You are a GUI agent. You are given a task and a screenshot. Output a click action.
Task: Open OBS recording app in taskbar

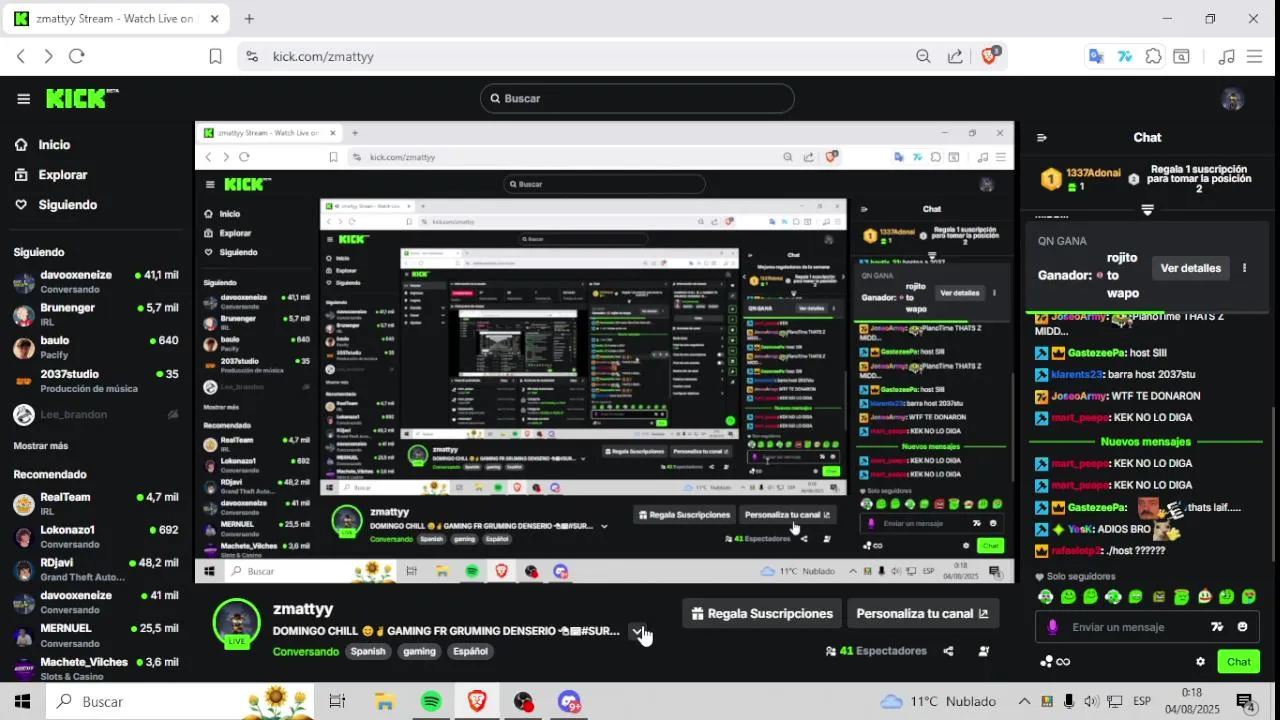523,702
